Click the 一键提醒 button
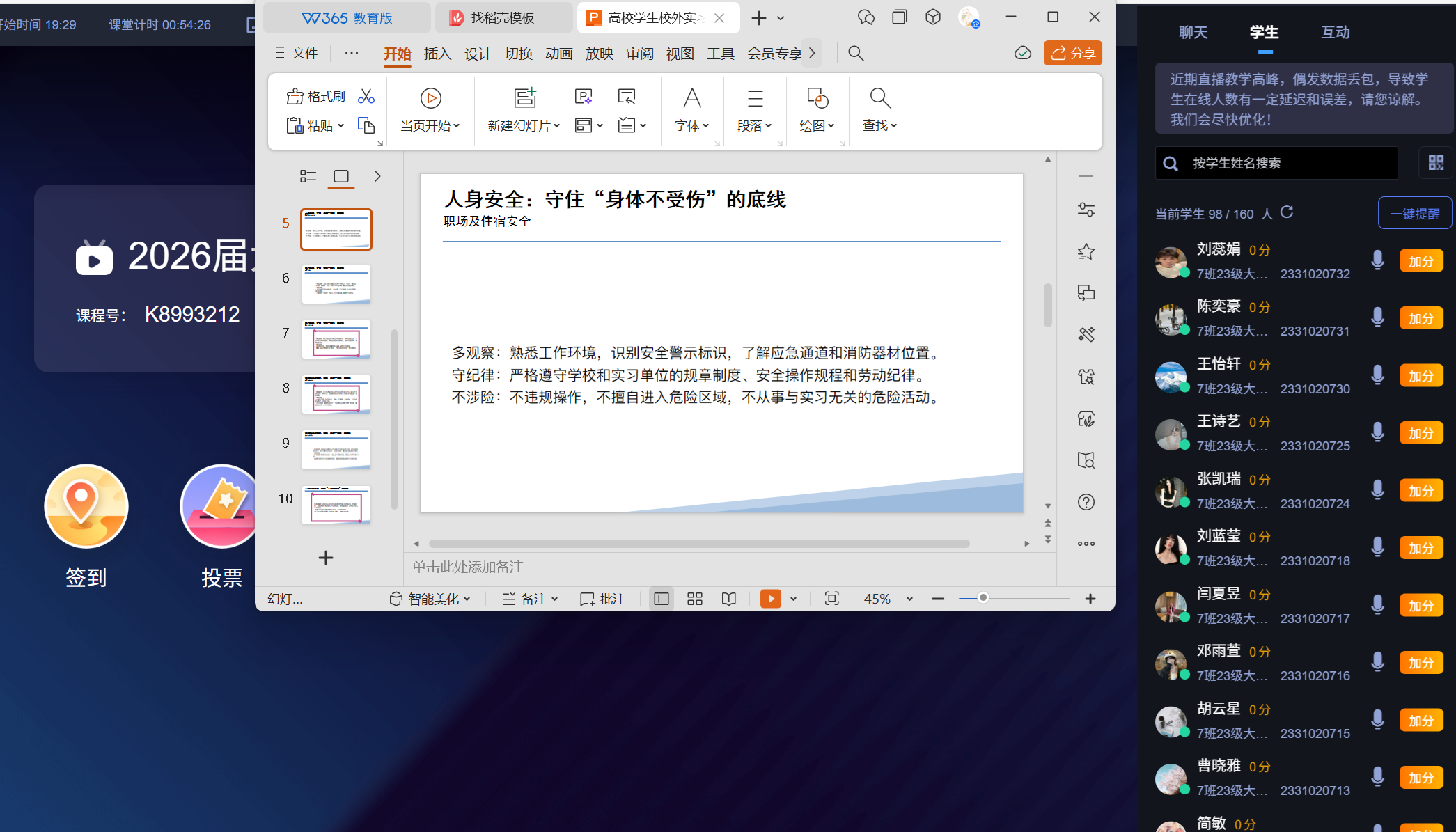The image size is (1456, 832). click(1414, 214)
